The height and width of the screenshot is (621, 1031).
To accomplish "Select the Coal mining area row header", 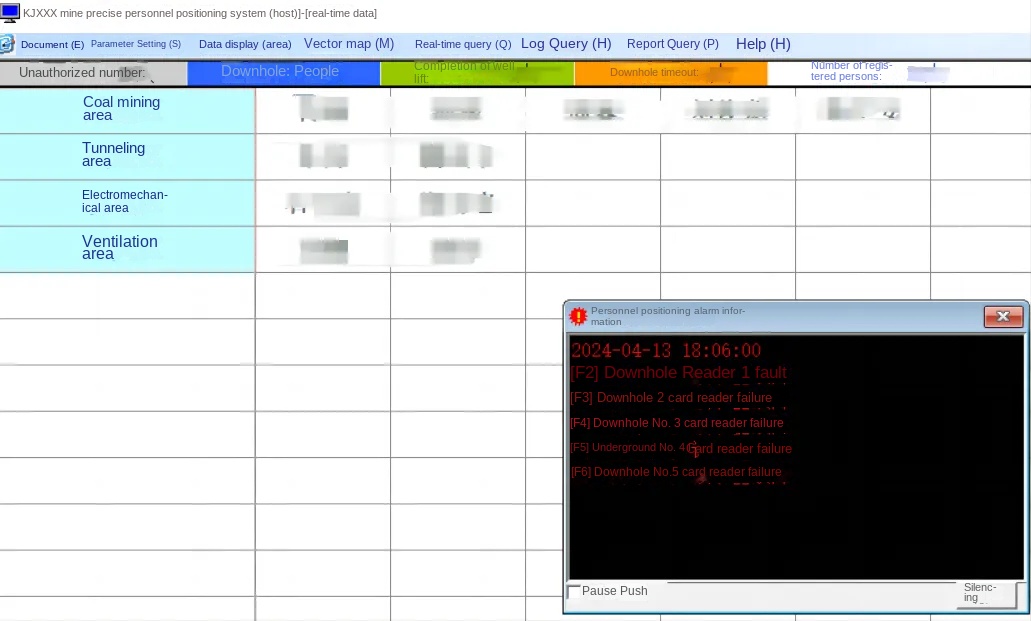I will click(x=128, y=110).
